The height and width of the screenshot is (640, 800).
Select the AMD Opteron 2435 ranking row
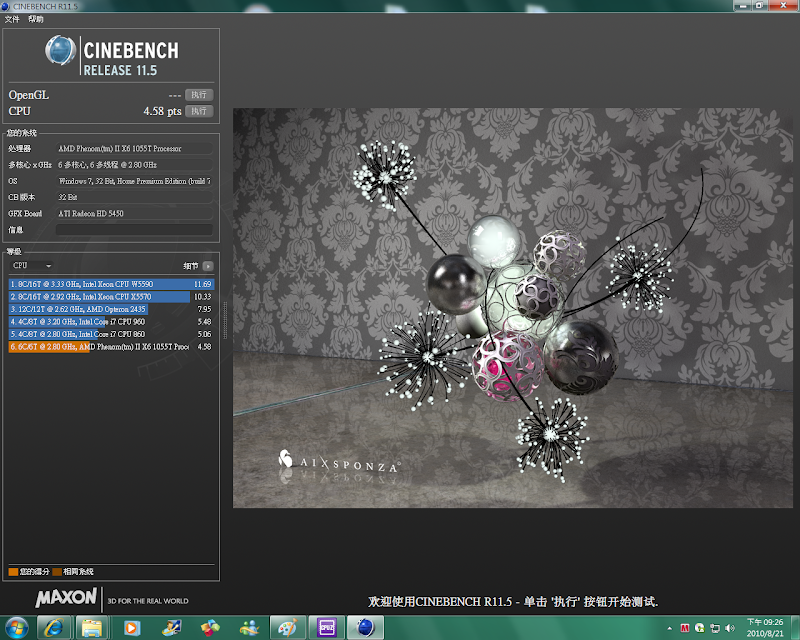pos(111,309)
